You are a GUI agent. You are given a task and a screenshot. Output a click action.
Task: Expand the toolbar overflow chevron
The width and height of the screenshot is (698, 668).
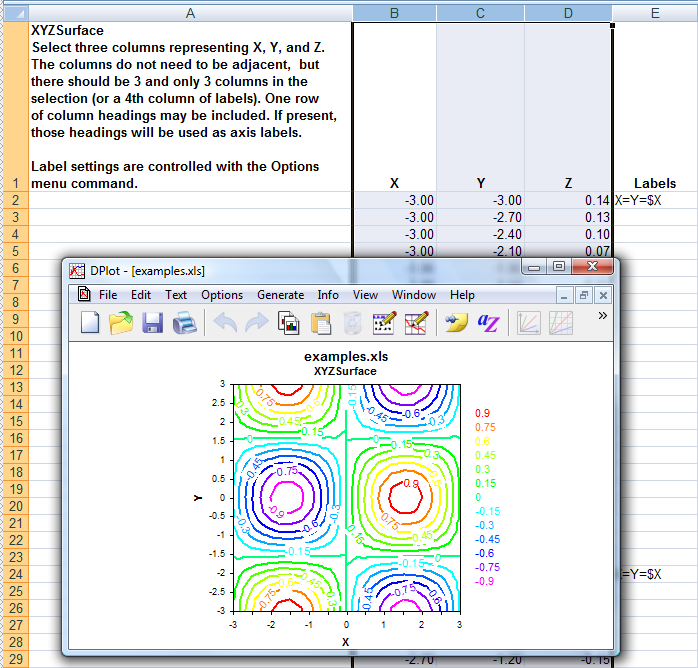click(x=602, y=316)
